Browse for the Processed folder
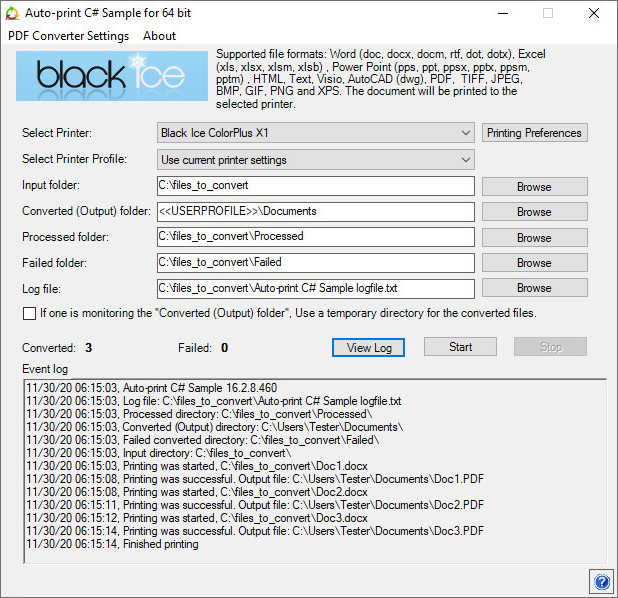The height and width of the screenshot is (598, 618). [534, 238]
